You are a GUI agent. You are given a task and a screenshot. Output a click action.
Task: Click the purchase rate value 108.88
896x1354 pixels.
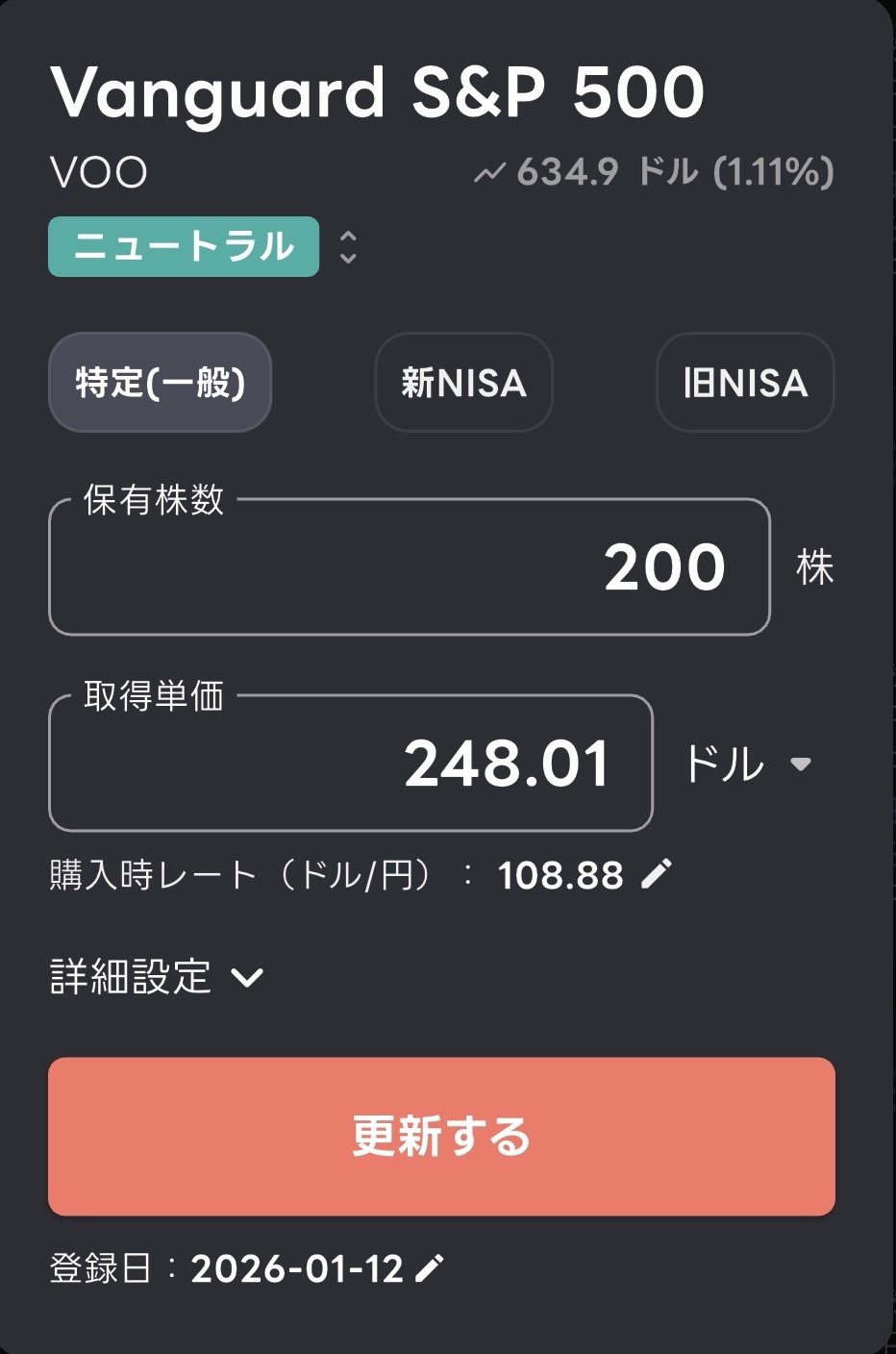click(560, 876)
